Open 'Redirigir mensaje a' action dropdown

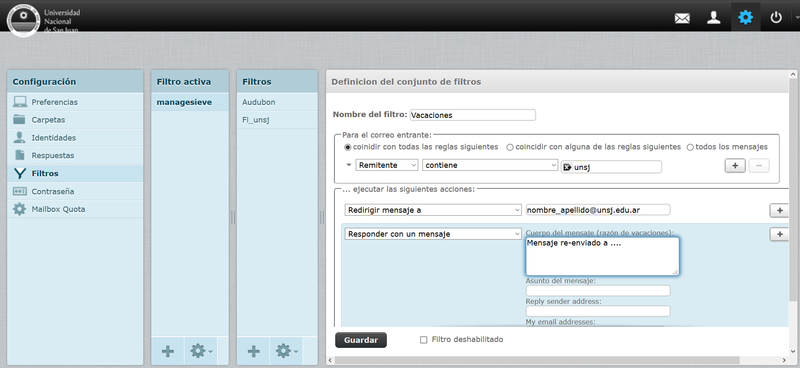pos(433,210)
